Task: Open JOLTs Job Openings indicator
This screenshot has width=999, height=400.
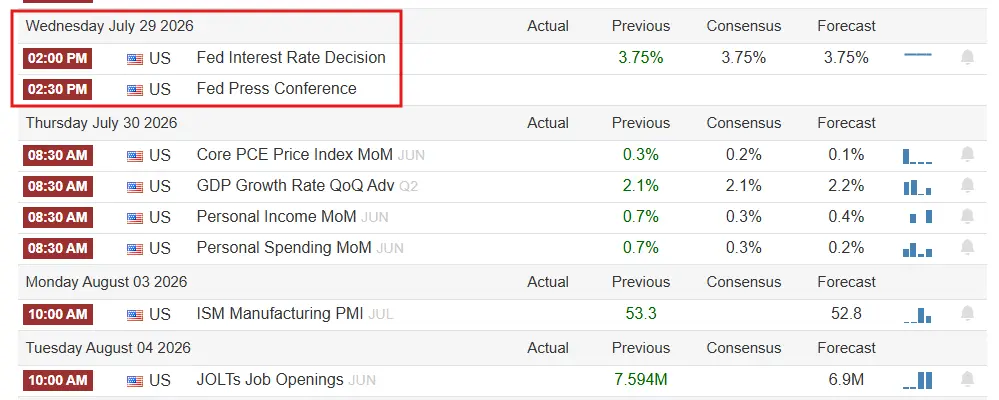Action: (270, 380)
